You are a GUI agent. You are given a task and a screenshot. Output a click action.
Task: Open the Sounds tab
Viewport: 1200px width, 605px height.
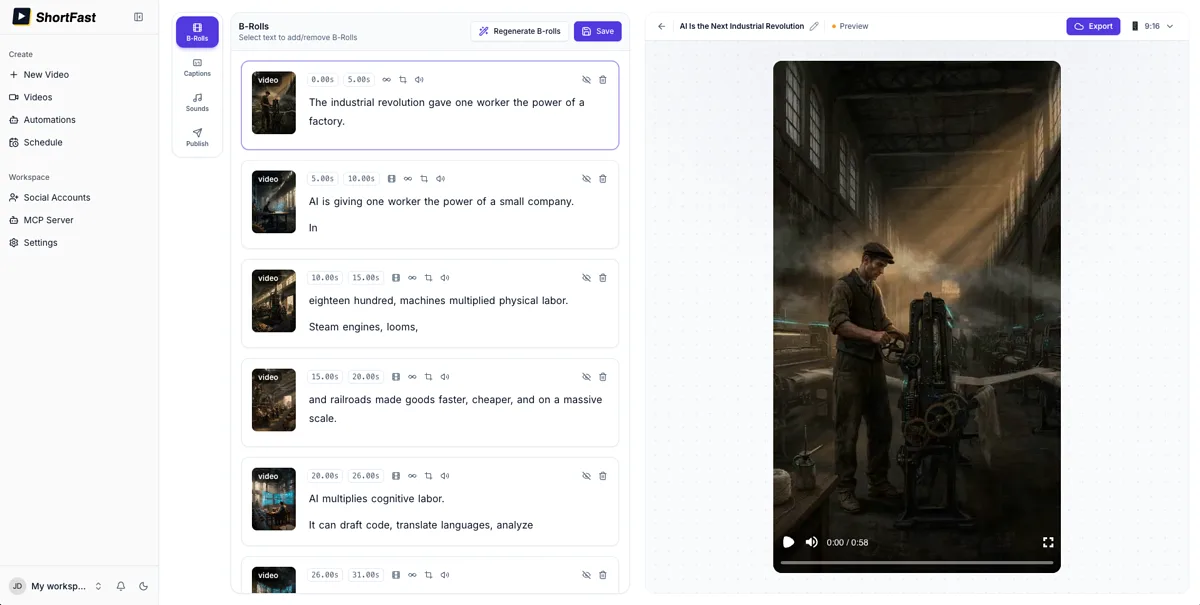(197, 102)
